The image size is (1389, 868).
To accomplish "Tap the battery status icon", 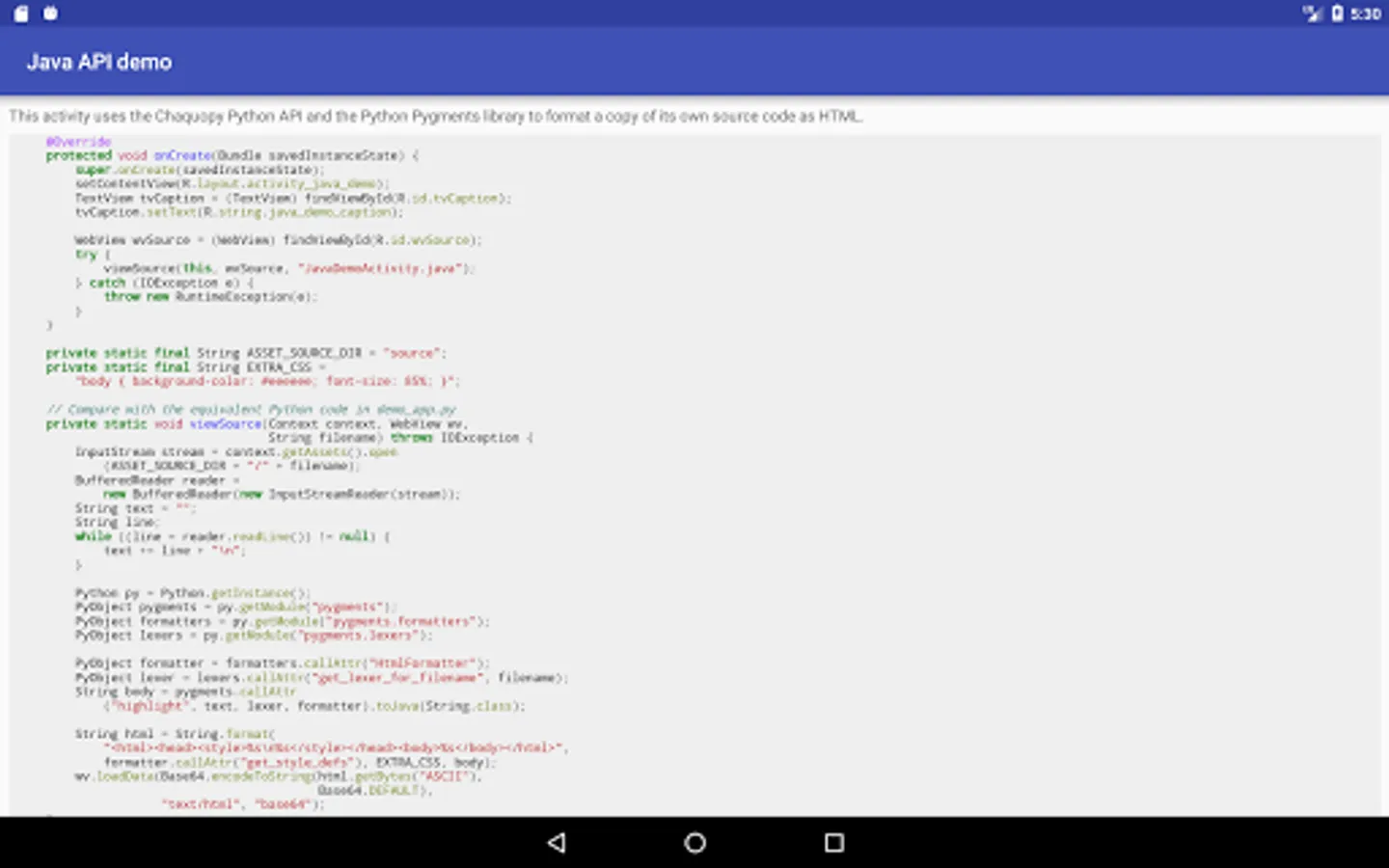I will click(1337, 14).
